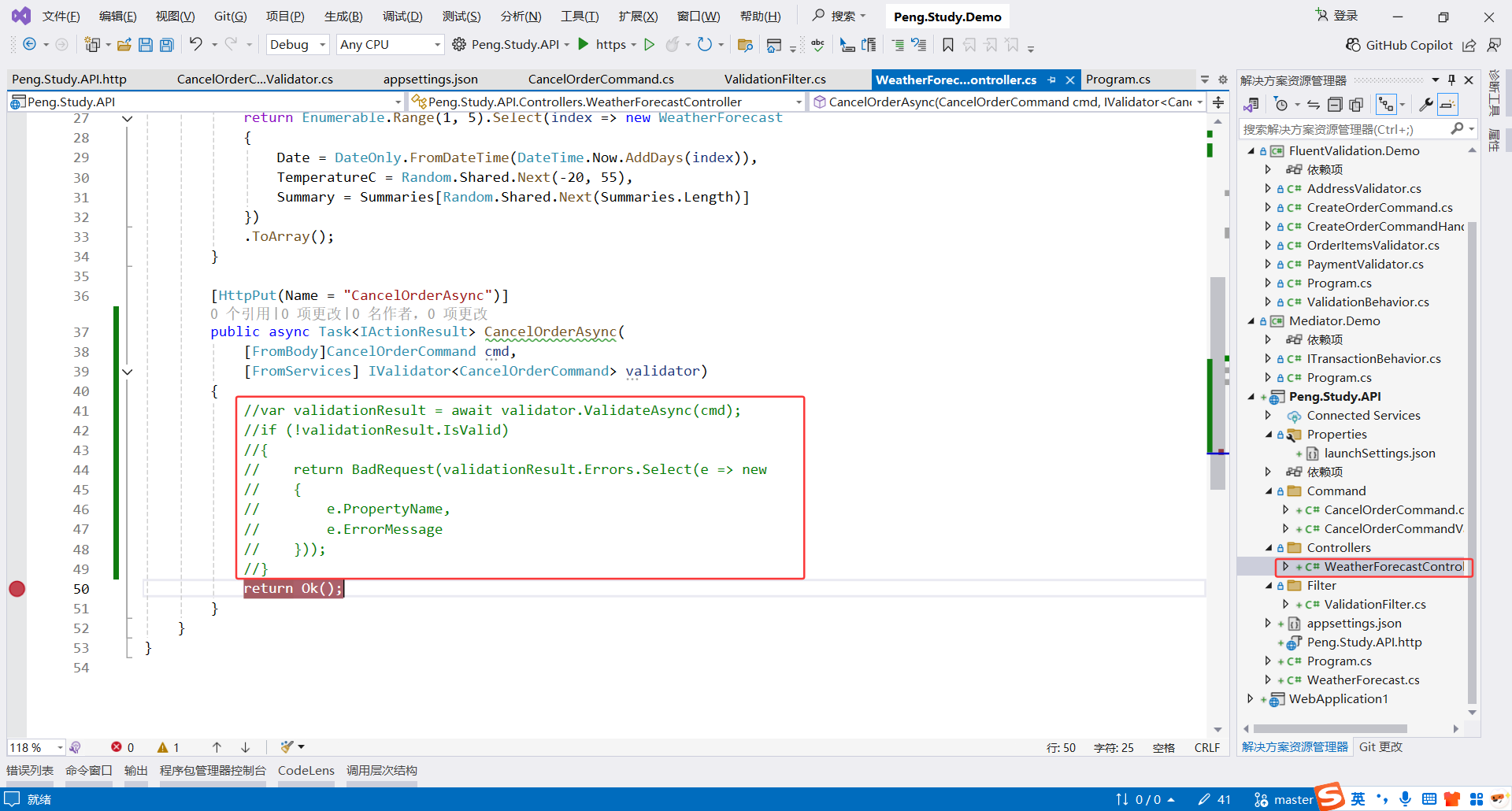Click the 搜索 search box in title bar
The height and width of the screenshot is (811, 1512).
click(x=839, y=16)
